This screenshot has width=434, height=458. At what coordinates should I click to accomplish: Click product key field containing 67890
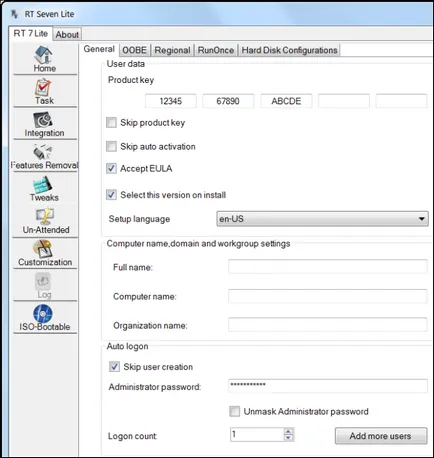click(228, 101)
